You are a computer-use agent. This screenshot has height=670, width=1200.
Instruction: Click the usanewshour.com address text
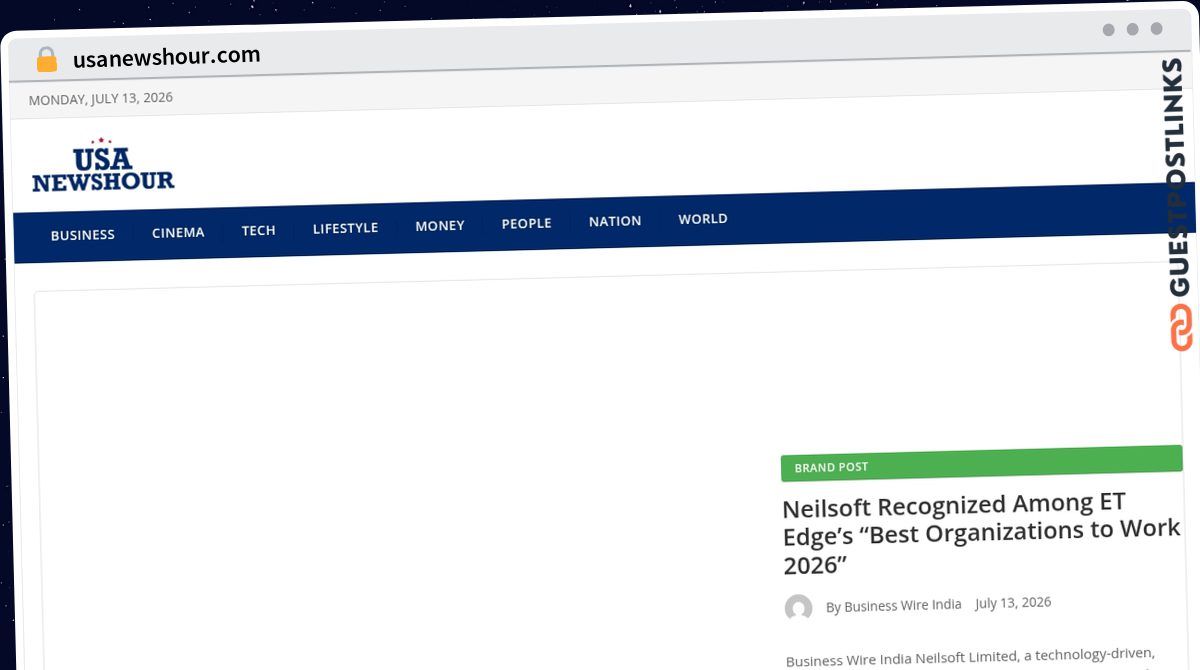pos(167,56)
